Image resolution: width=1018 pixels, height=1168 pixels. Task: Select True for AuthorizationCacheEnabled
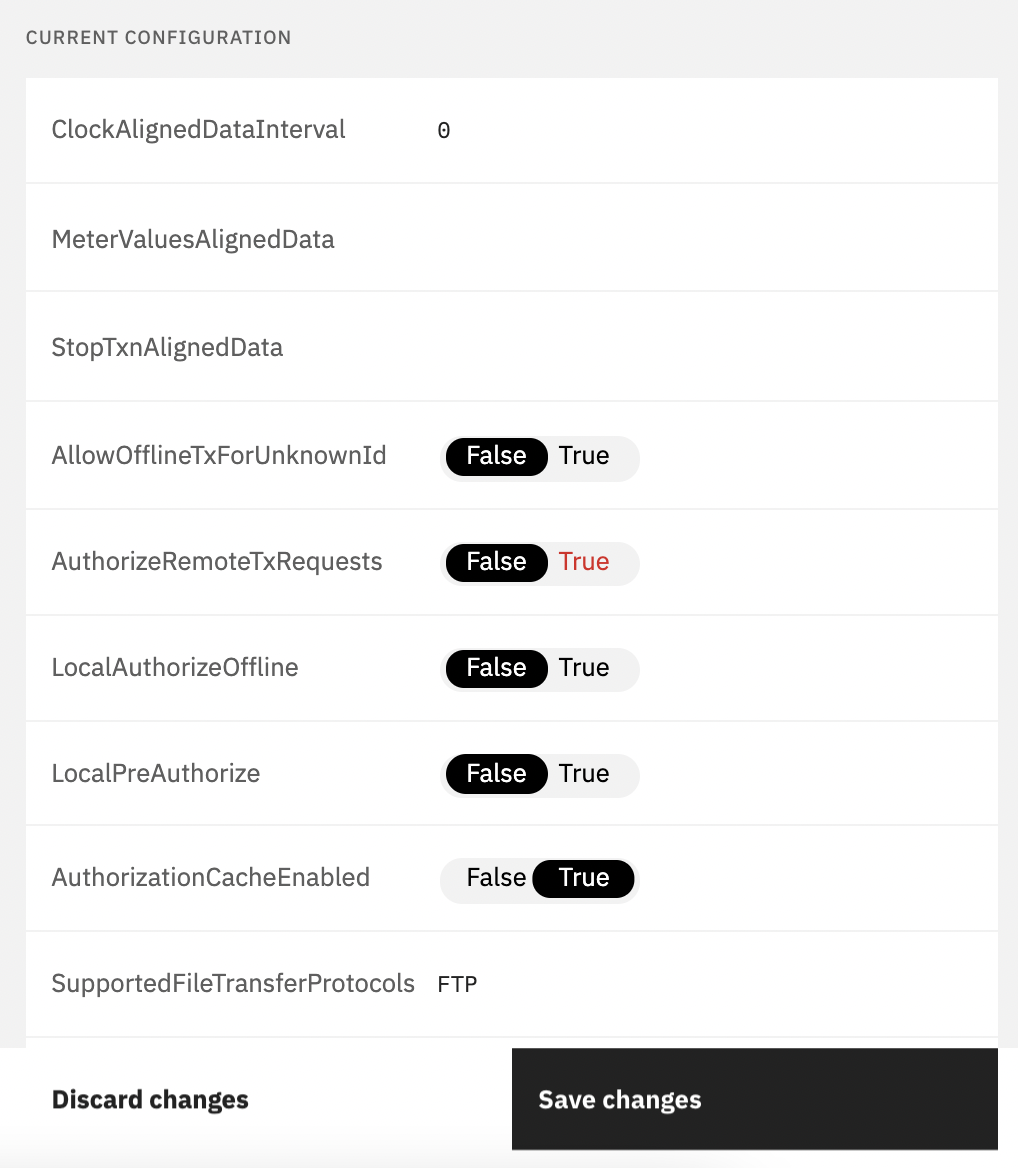click(x=584, y=877)
